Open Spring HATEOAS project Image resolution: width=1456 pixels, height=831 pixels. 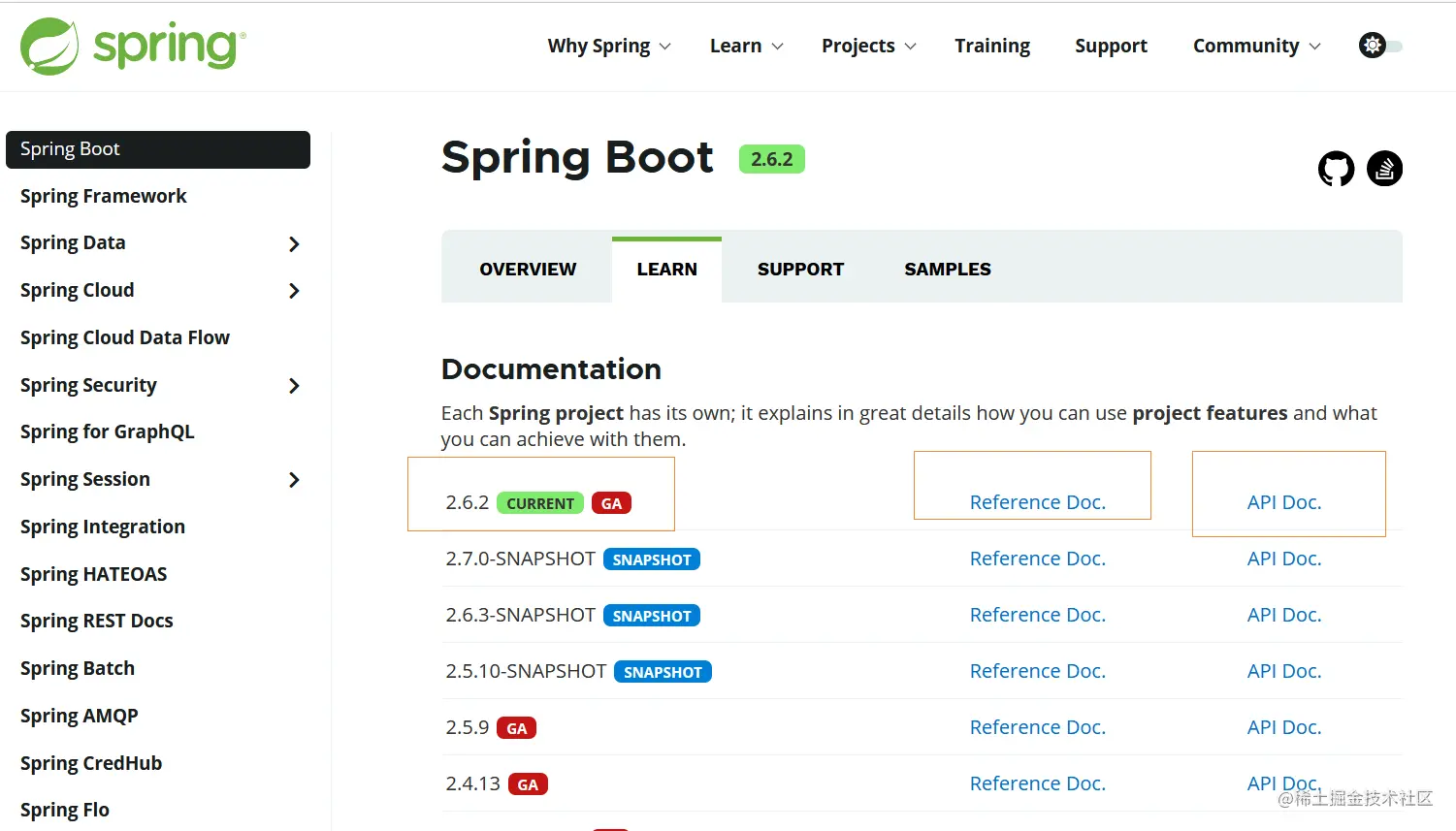[x=94, y=574]
